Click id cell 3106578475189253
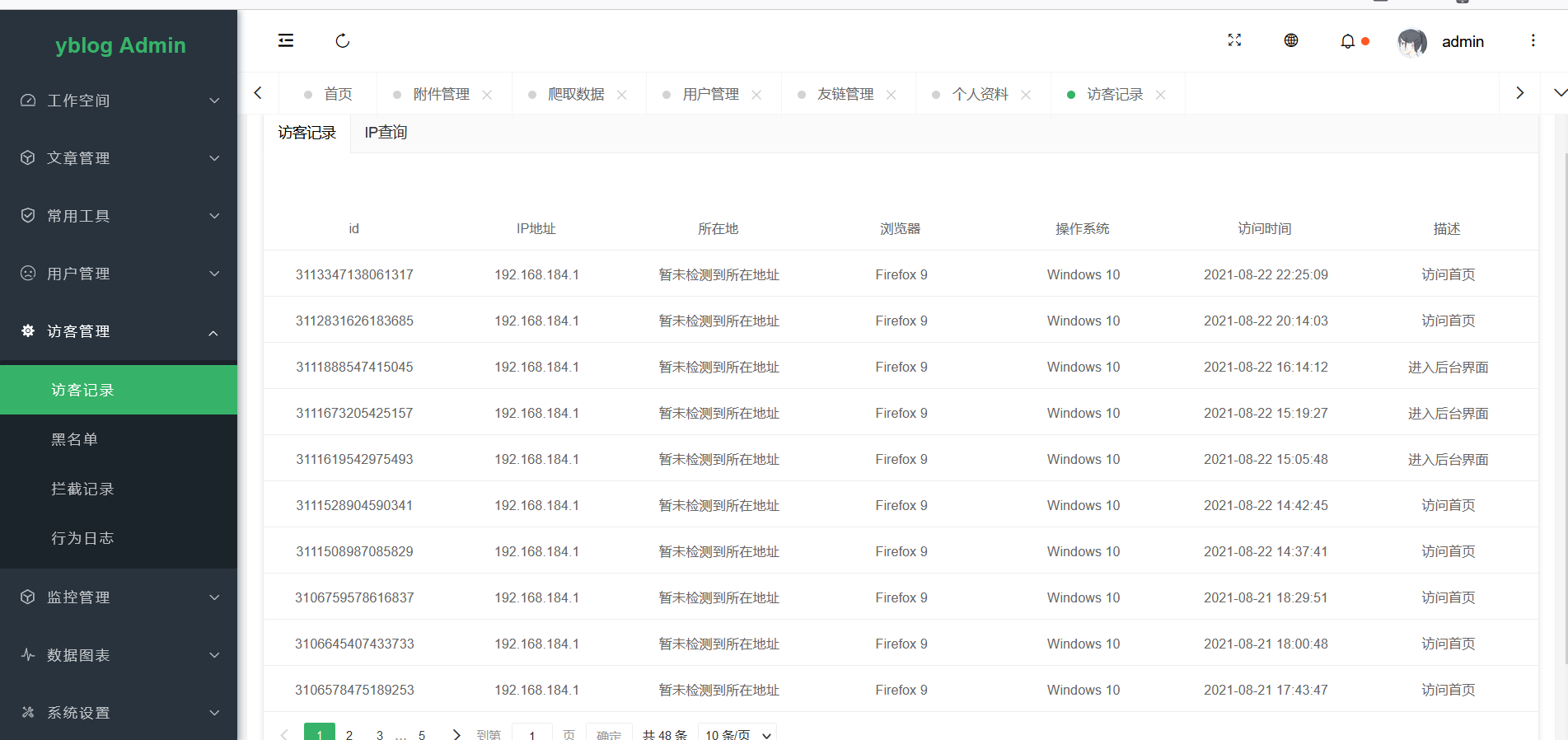The height and width of the screenshot is (740, 1568). coord(354,690)
